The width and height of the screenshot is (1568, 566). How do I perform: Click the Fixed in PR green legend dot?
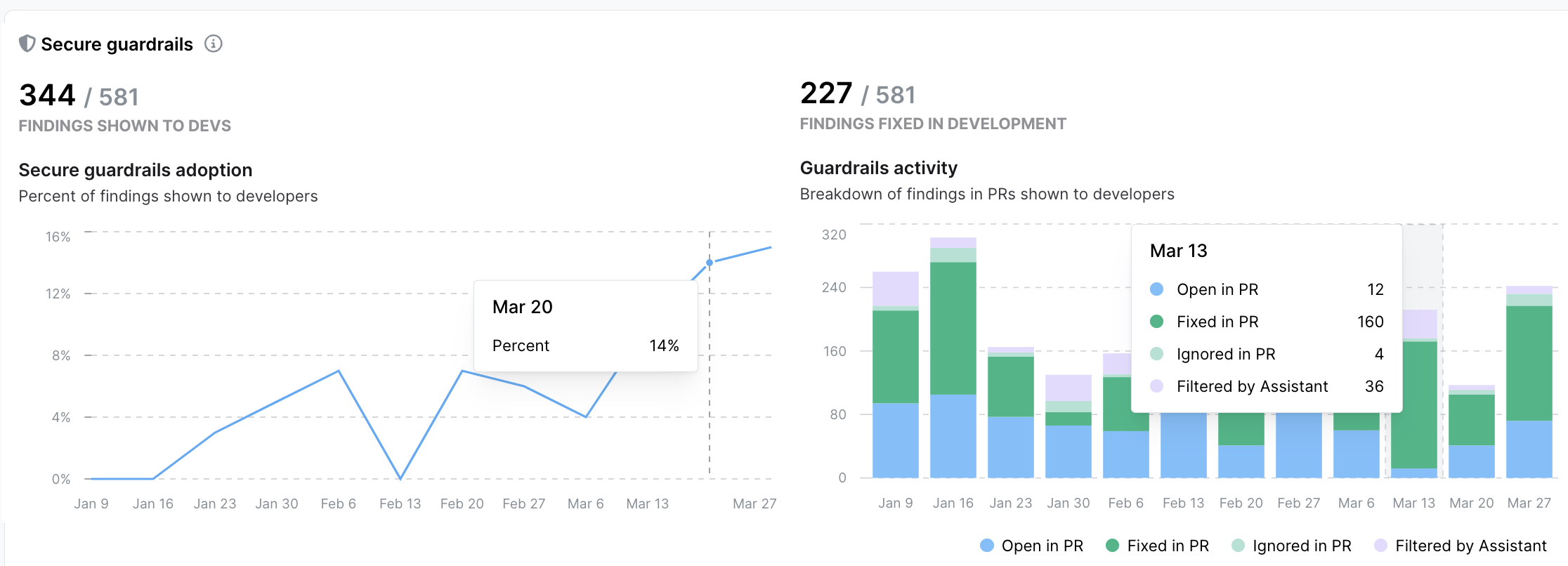point(1112,546)
